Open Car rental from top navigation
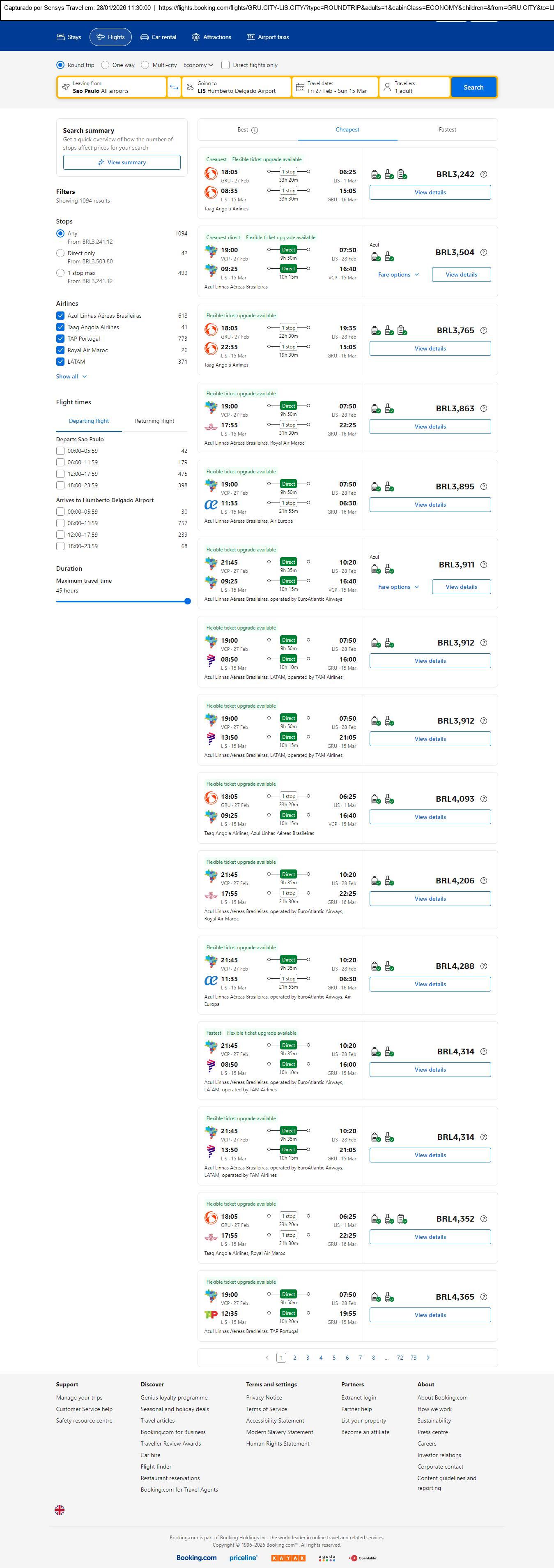554x1568 pixels. (x=158, y=37)
